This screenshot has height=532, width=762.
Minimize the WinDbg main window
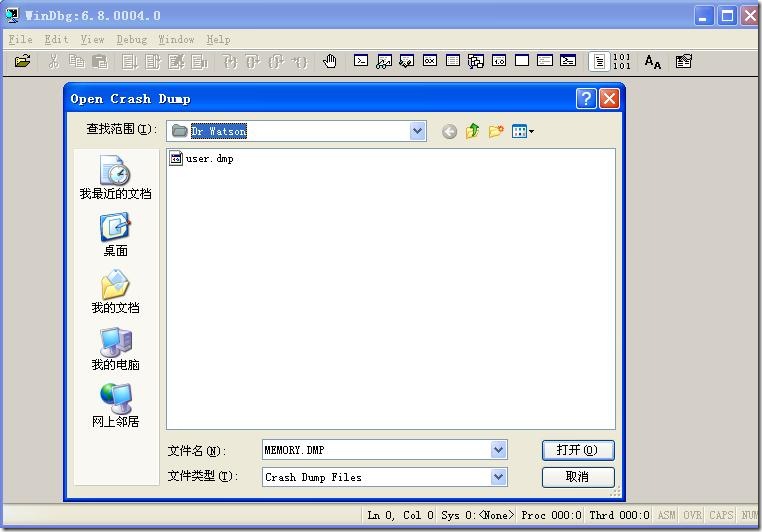[x=703, y=16]
